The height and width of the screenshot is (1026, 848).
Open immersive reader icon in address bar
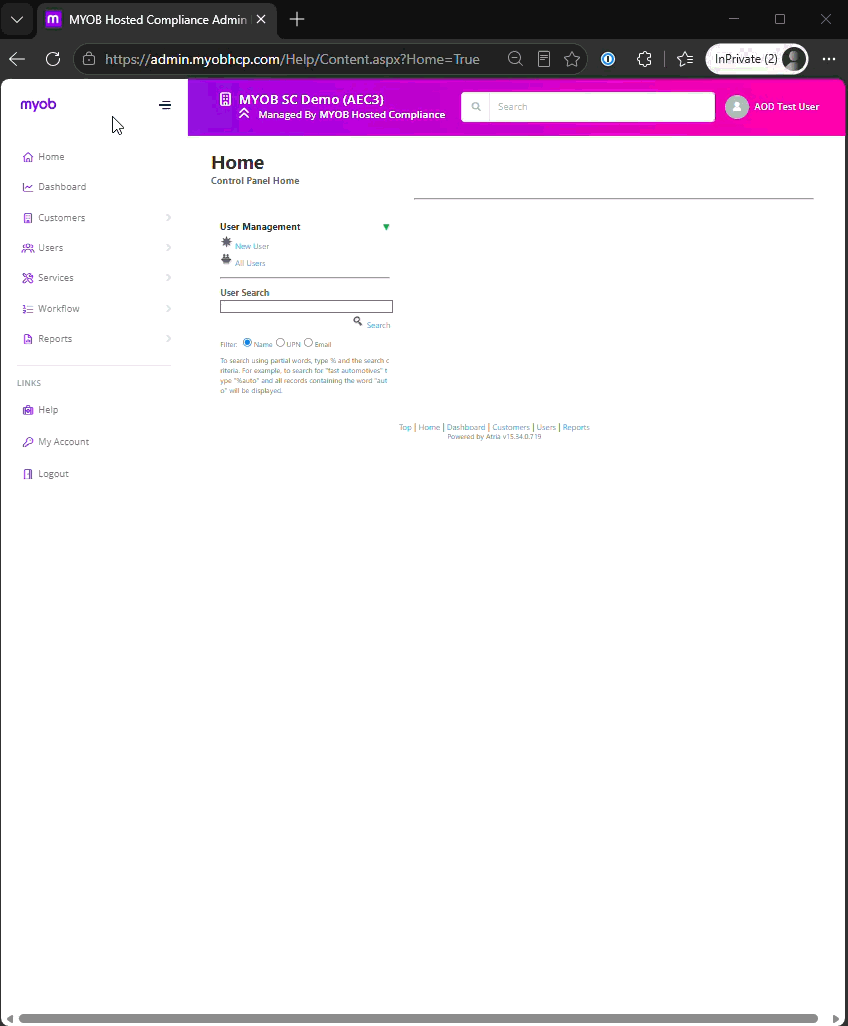coord(544,59)
